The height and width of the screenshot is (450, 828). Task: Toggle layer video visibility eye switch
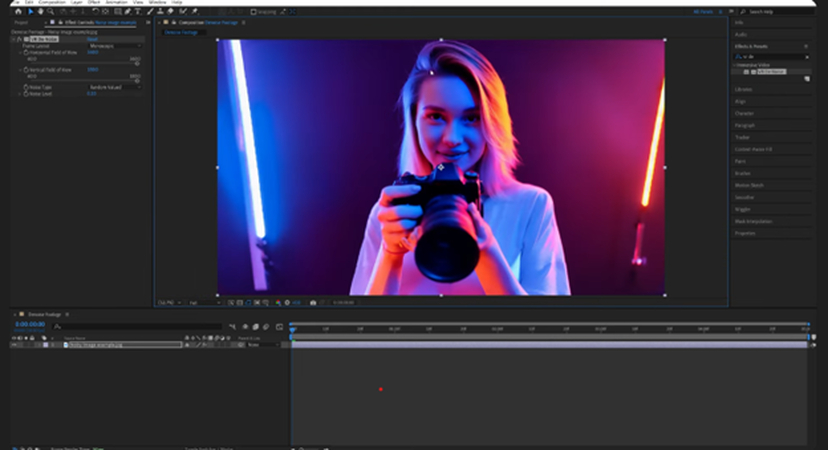point(14,345)
